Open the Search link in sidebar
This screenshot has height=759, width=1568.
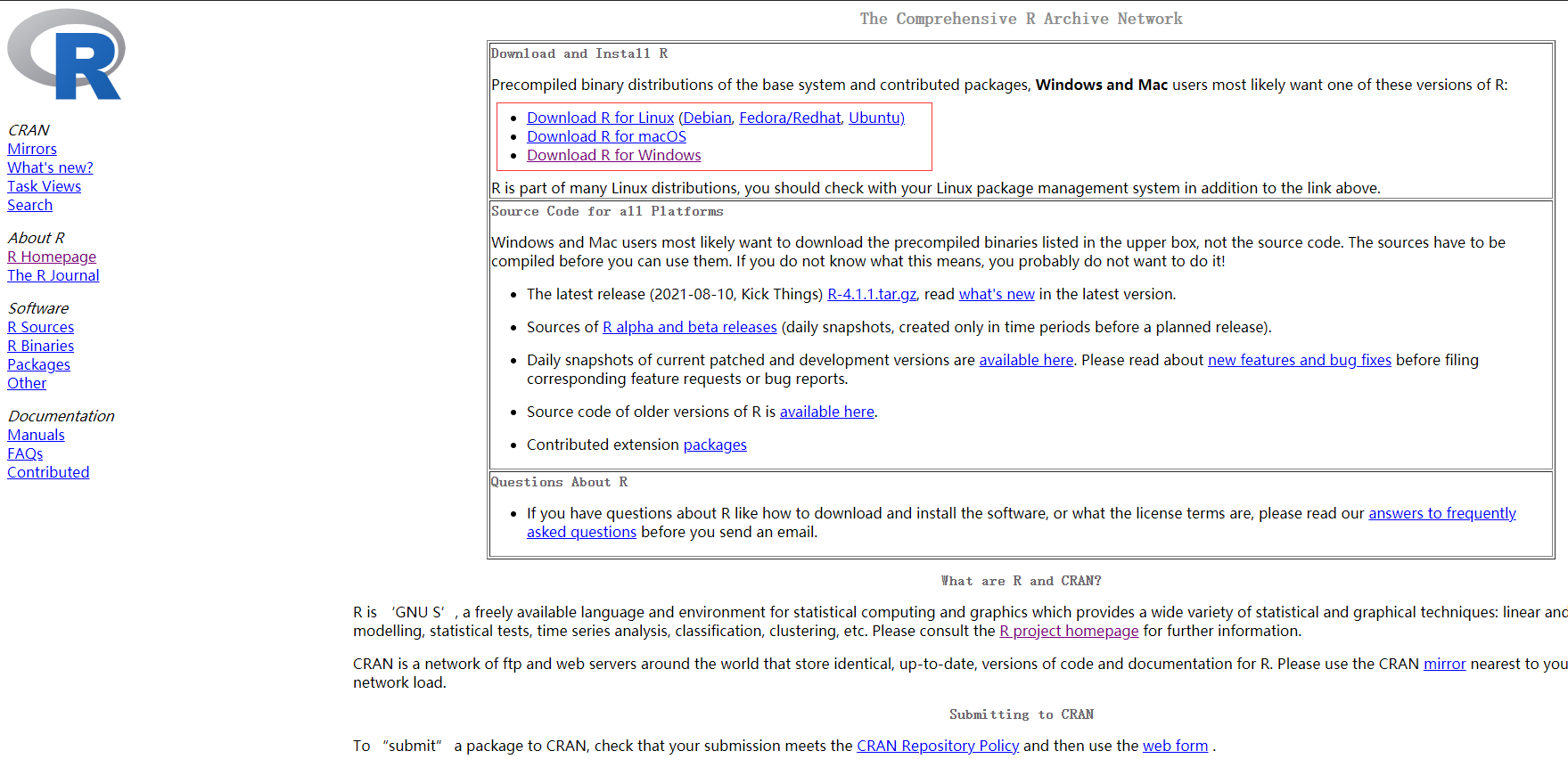[x=29, y=205]
